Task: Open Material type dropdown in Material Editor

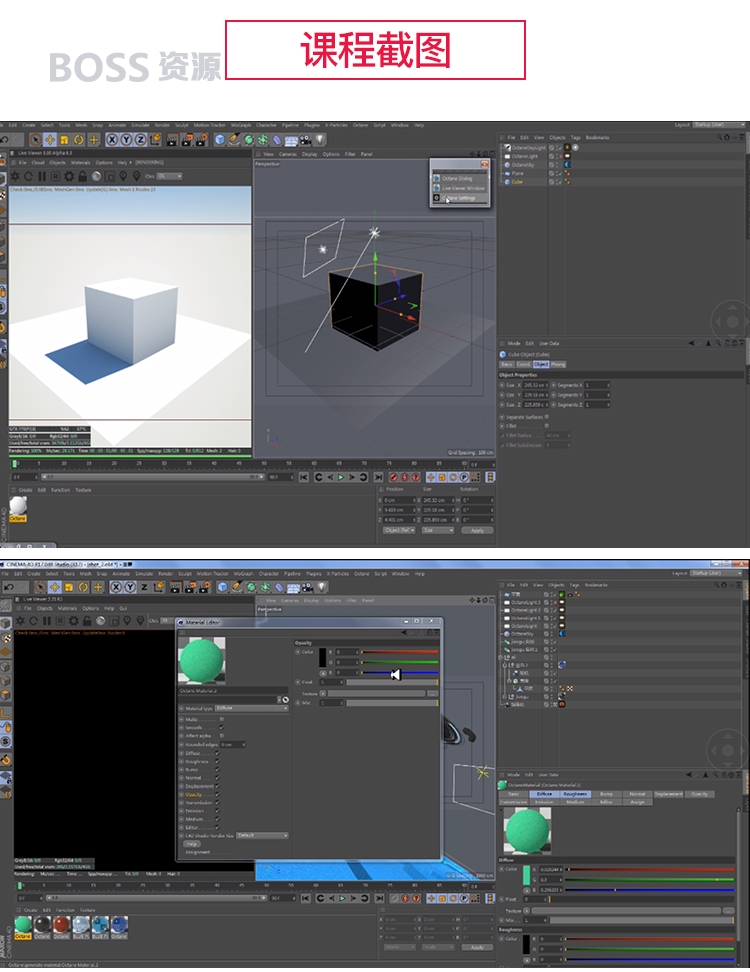Action: coord(251,708)
